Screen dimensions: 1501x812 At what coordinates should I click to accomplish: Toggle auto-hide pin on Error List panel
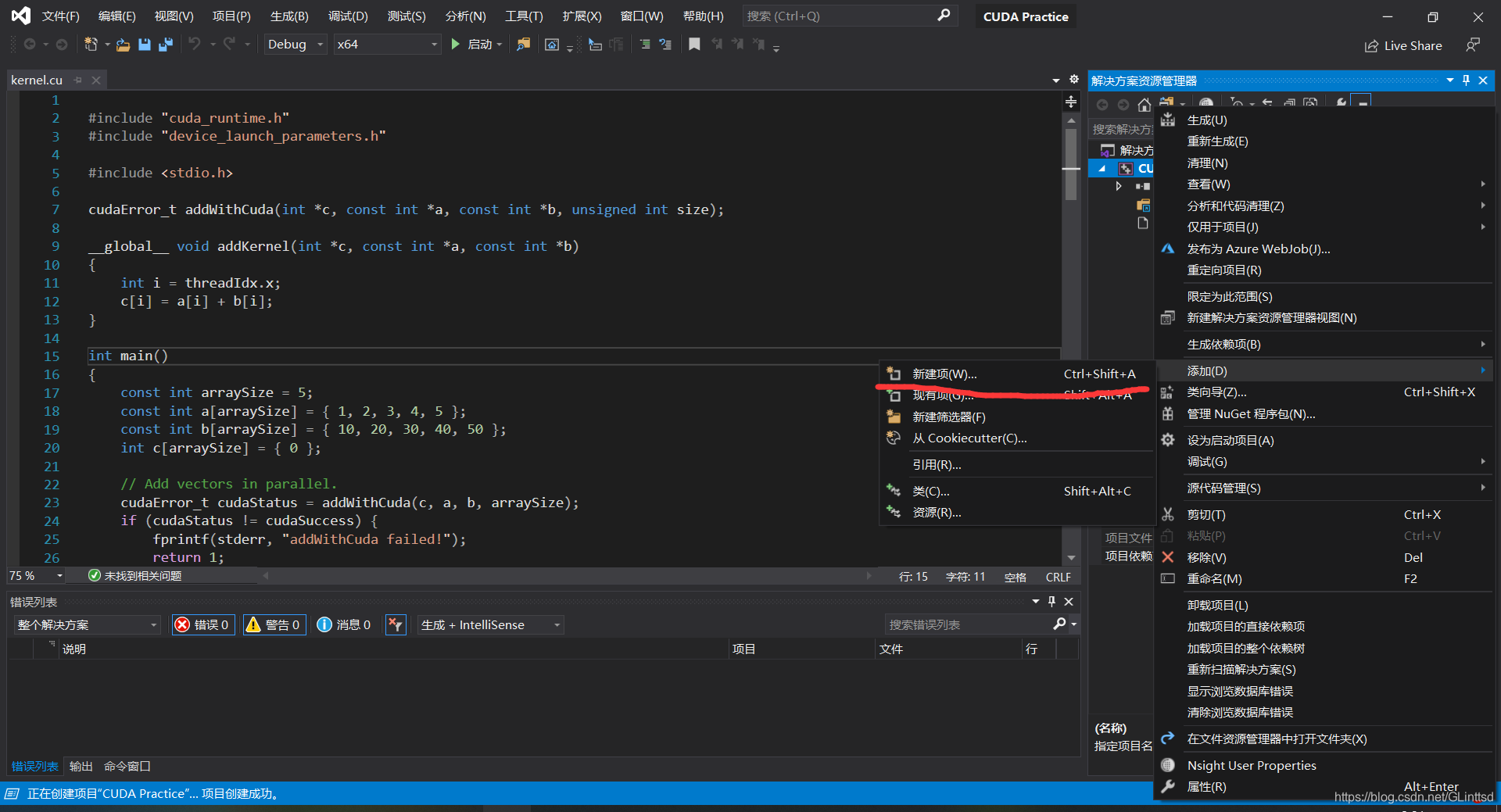(1051, 601)
